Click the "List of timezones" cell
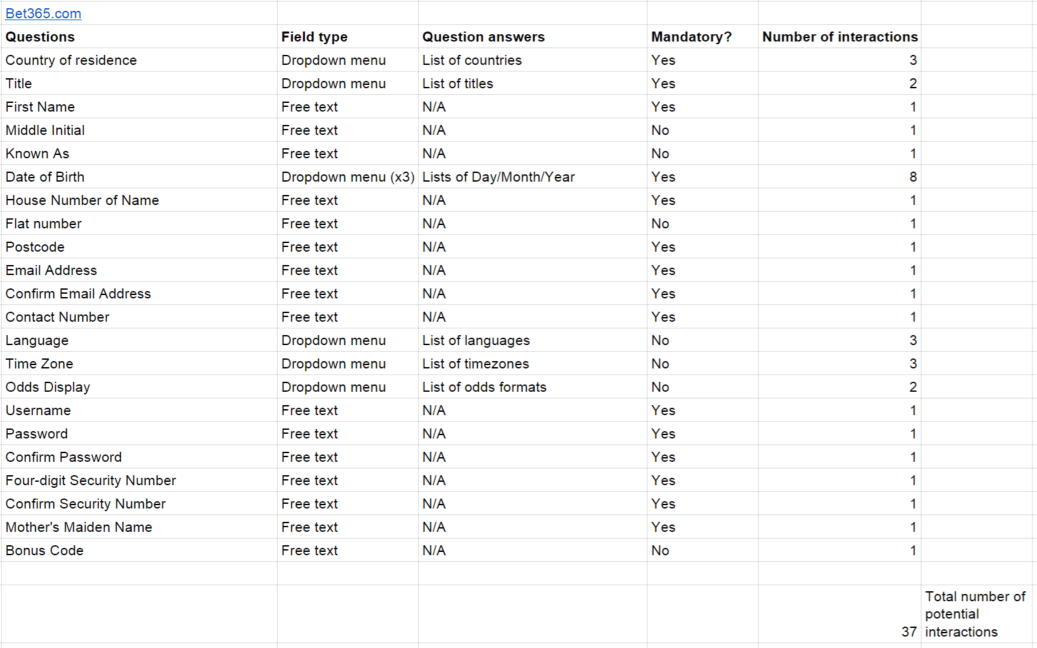 pyautogui.click(x=475, y=364)
